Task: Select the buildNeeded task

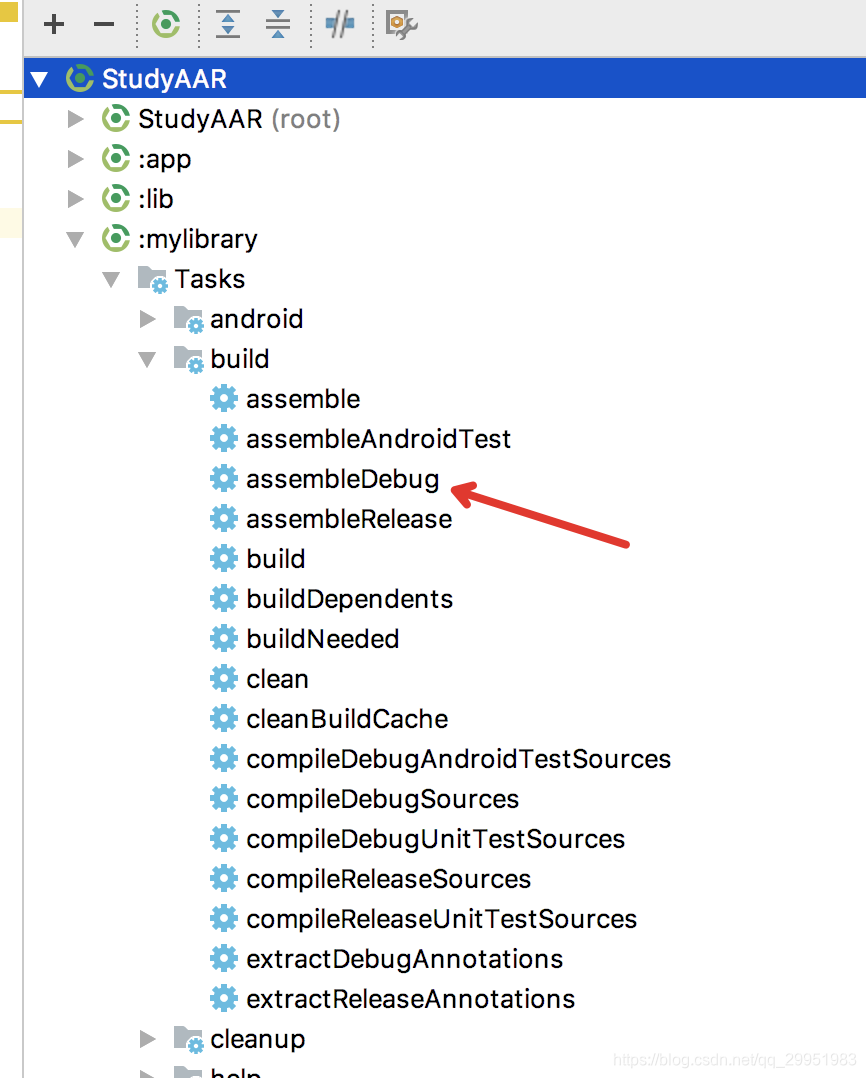Action: pos(322,639)
